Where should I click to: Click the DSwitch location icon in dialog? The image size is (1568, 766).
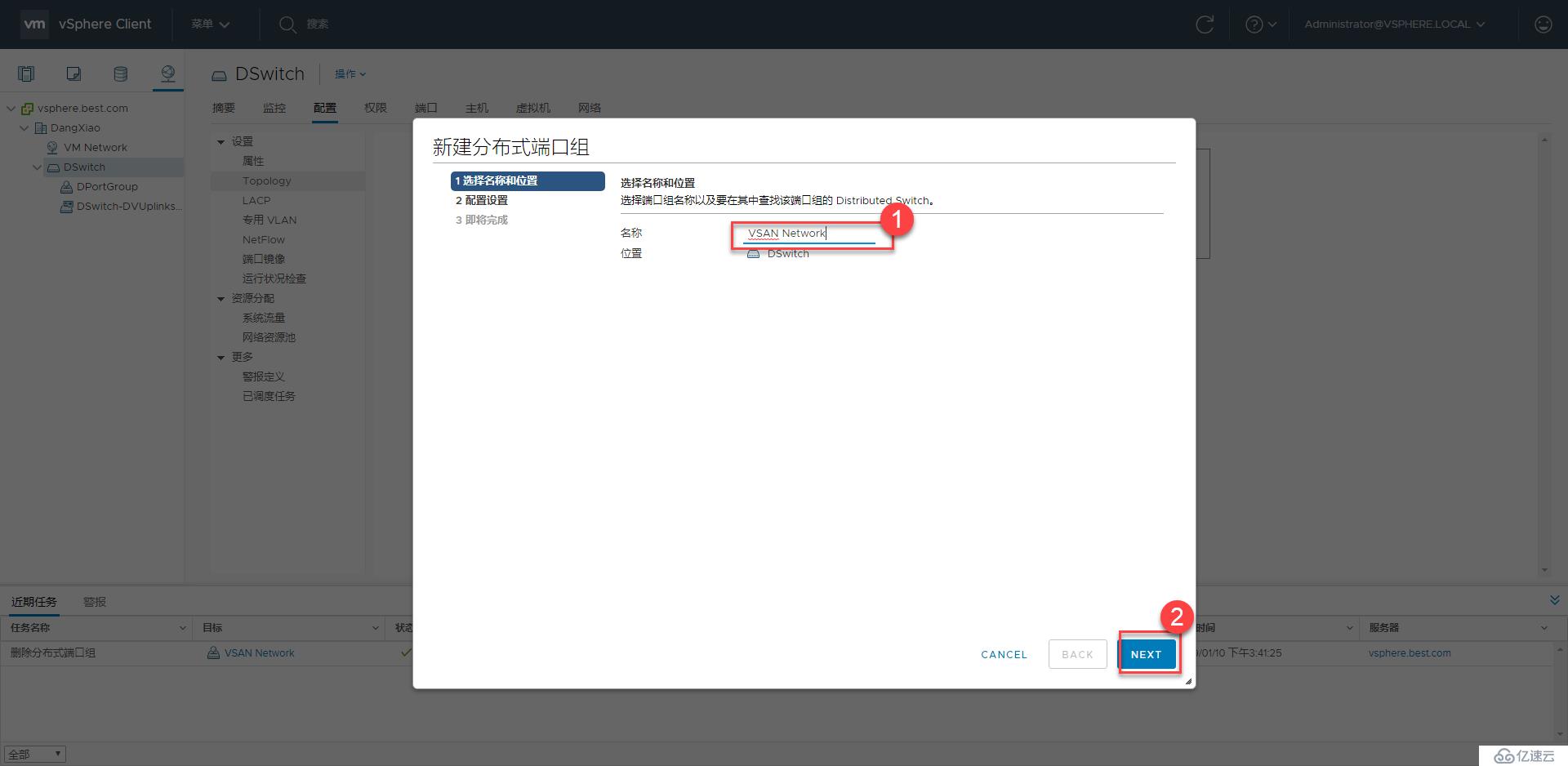pos(754,254)
